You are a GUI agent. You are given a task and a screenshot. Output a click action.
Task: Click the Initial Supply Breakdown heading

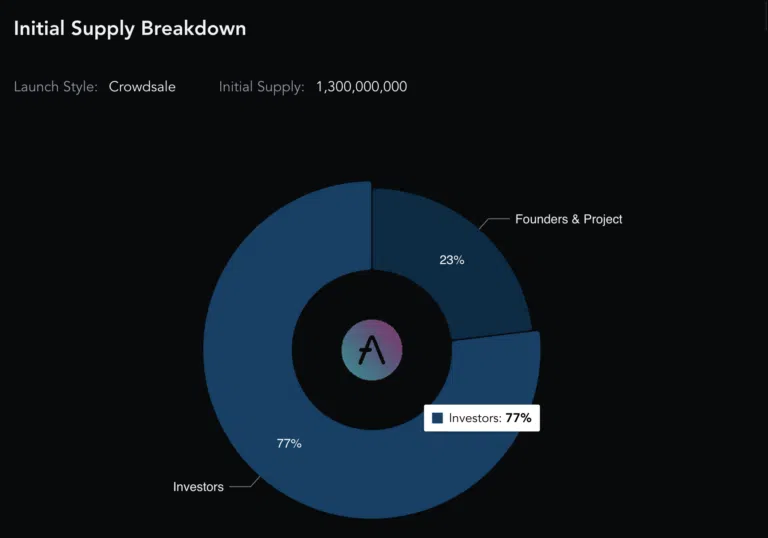point(130,28)
